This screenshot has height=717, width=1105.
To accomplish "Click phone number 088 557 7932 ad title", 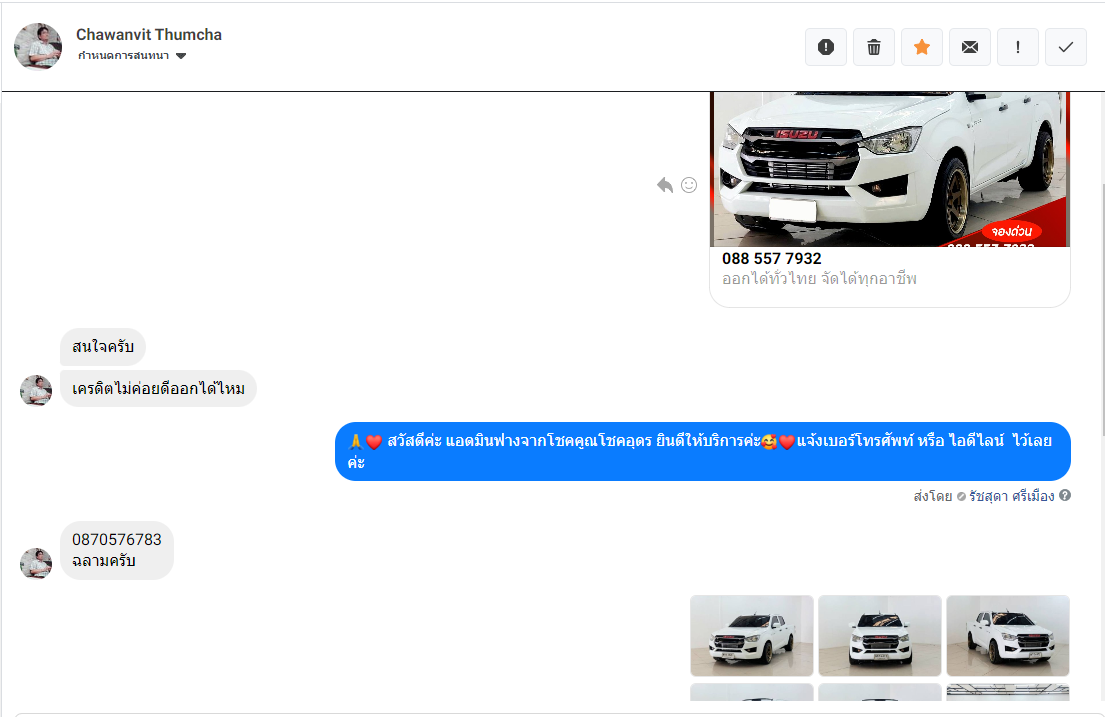I will coord(772,258).
